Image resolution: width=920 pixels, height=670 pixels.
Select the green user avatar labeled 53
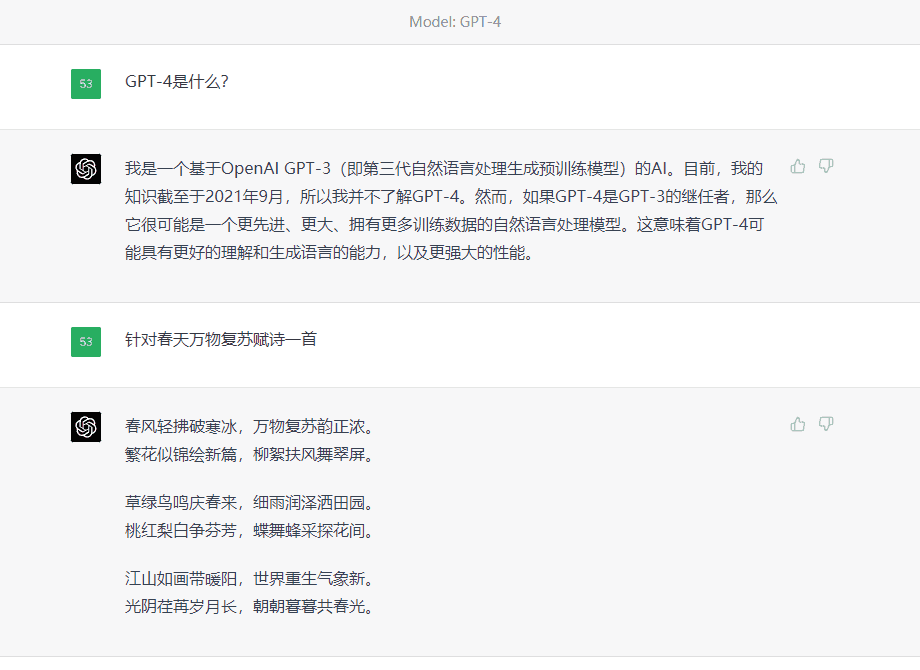tap(85, 84)
